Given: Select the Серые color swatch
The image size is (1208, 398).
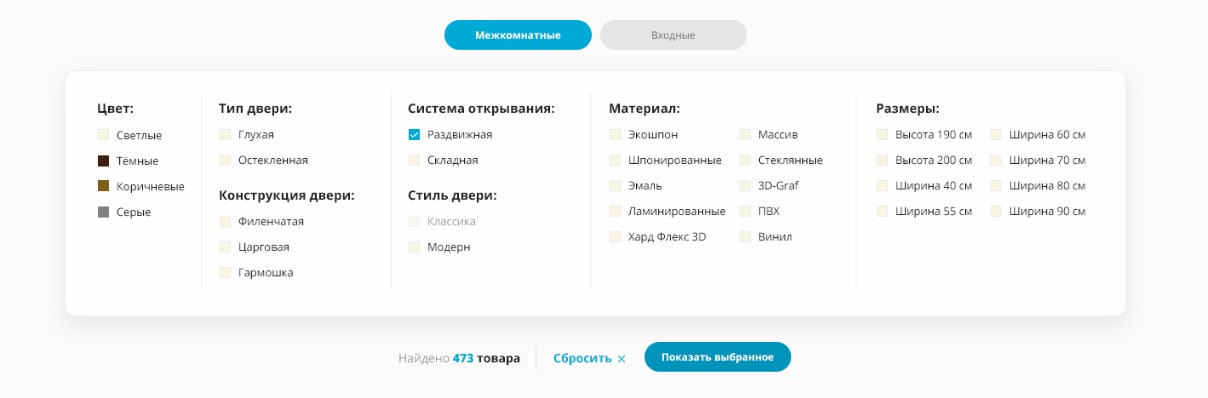Looking at the screenshot, I should 103,212.
